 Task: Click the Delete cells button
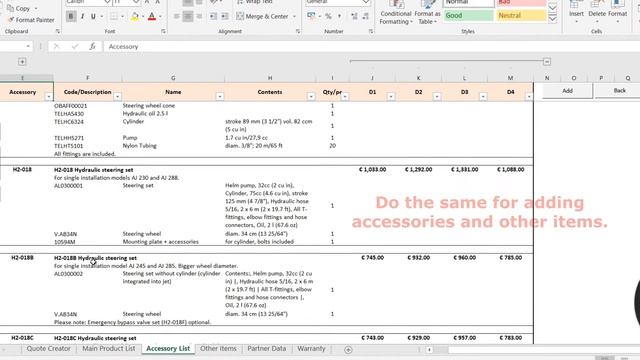[597, 12]
